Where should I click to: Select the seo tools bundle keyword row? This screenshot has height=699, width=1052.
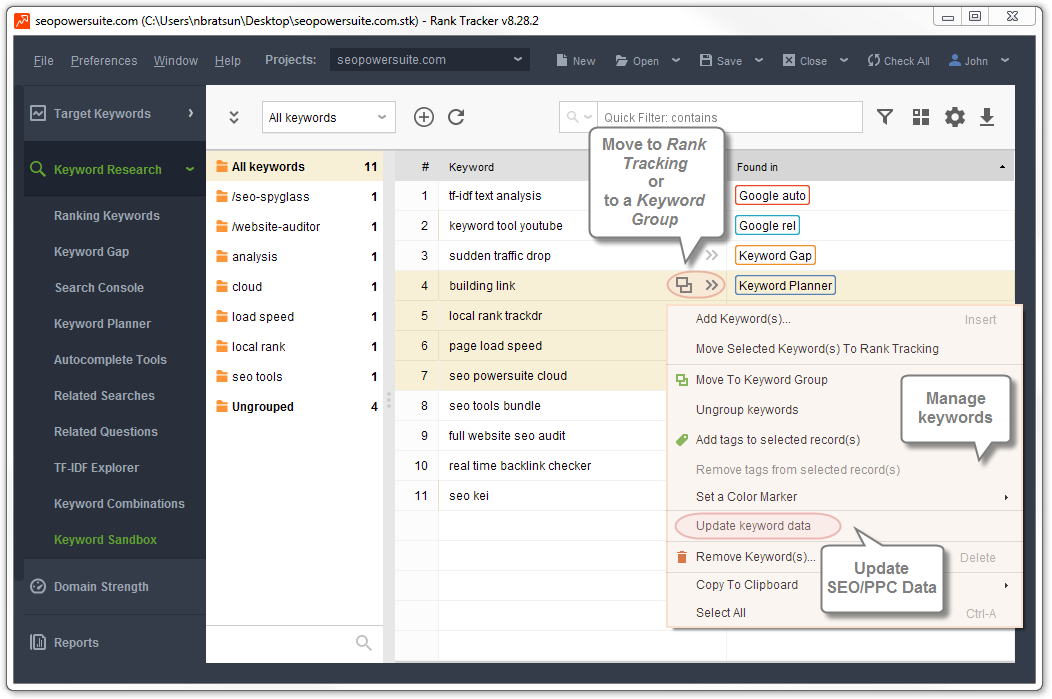530,406
